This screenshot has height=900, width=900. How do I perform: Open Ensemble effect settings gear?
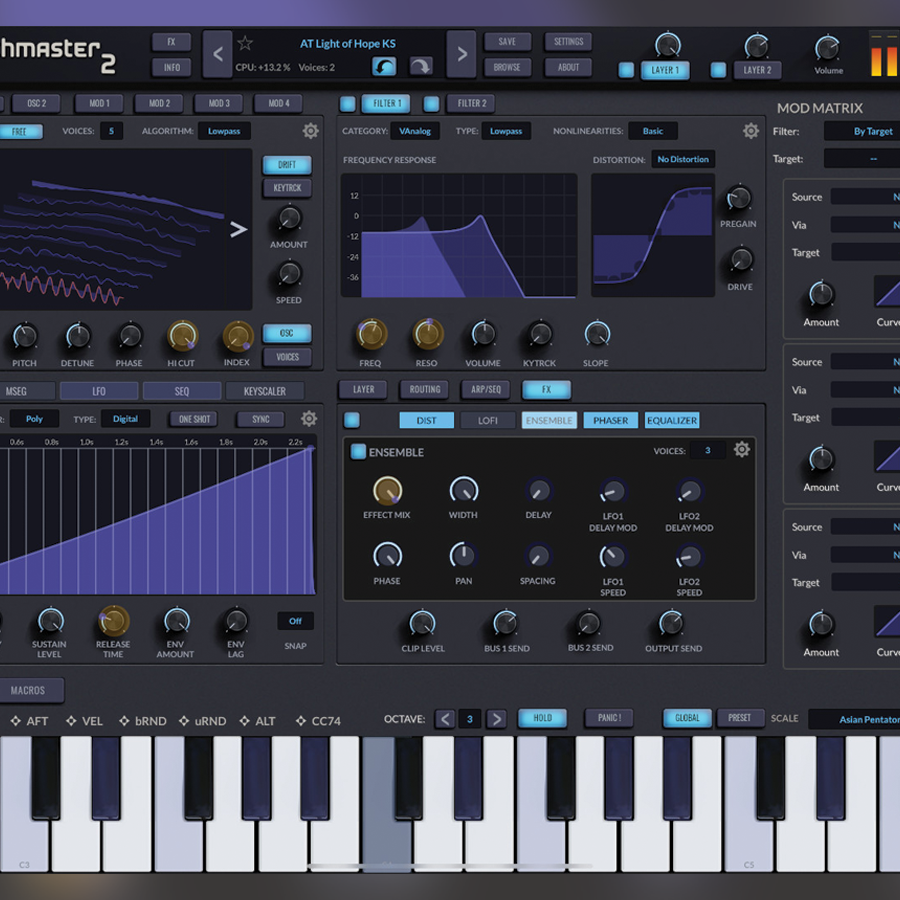coord(742,449)
